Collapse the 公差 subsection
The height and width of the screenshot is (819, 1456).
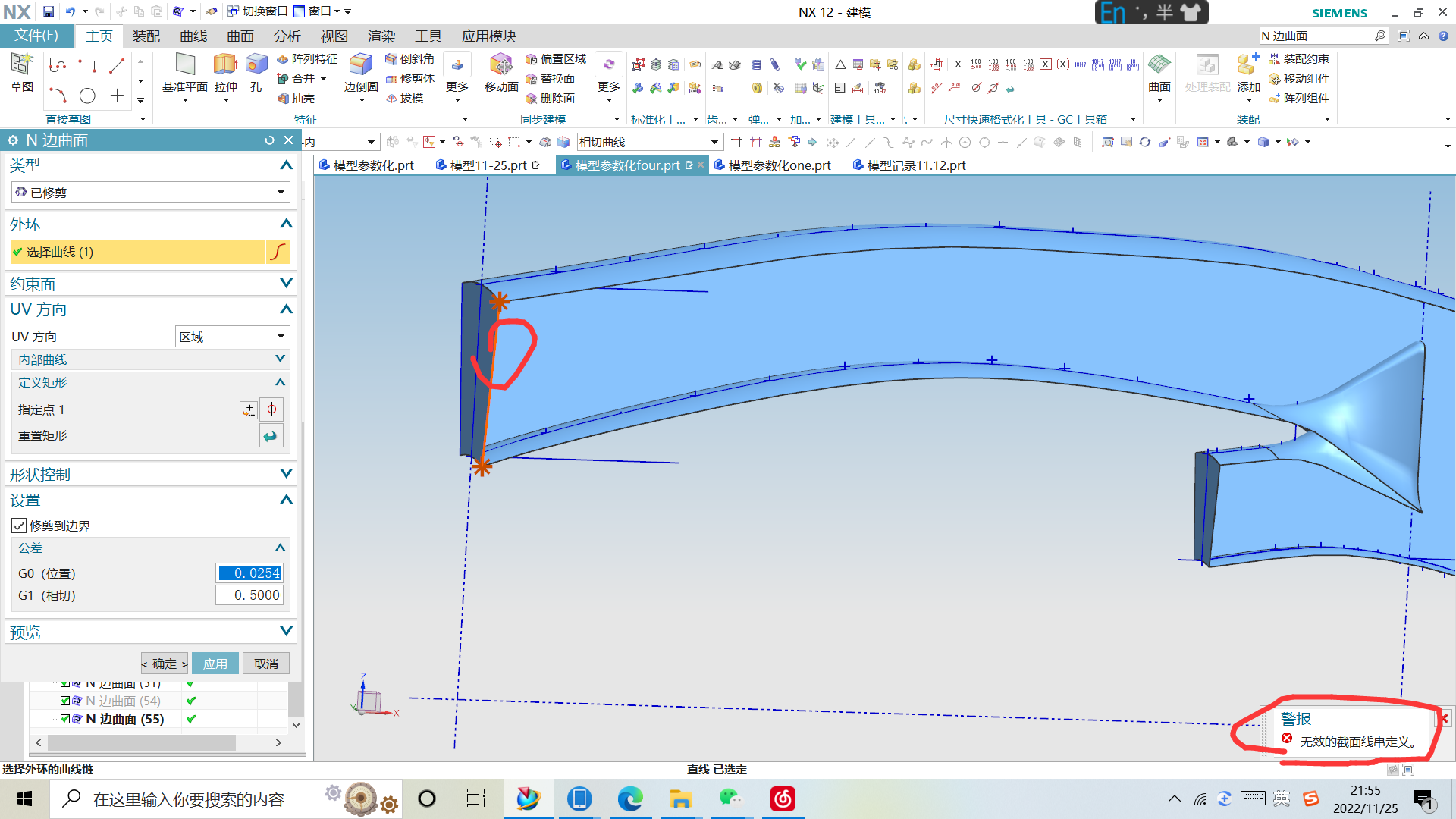point(280,548)
